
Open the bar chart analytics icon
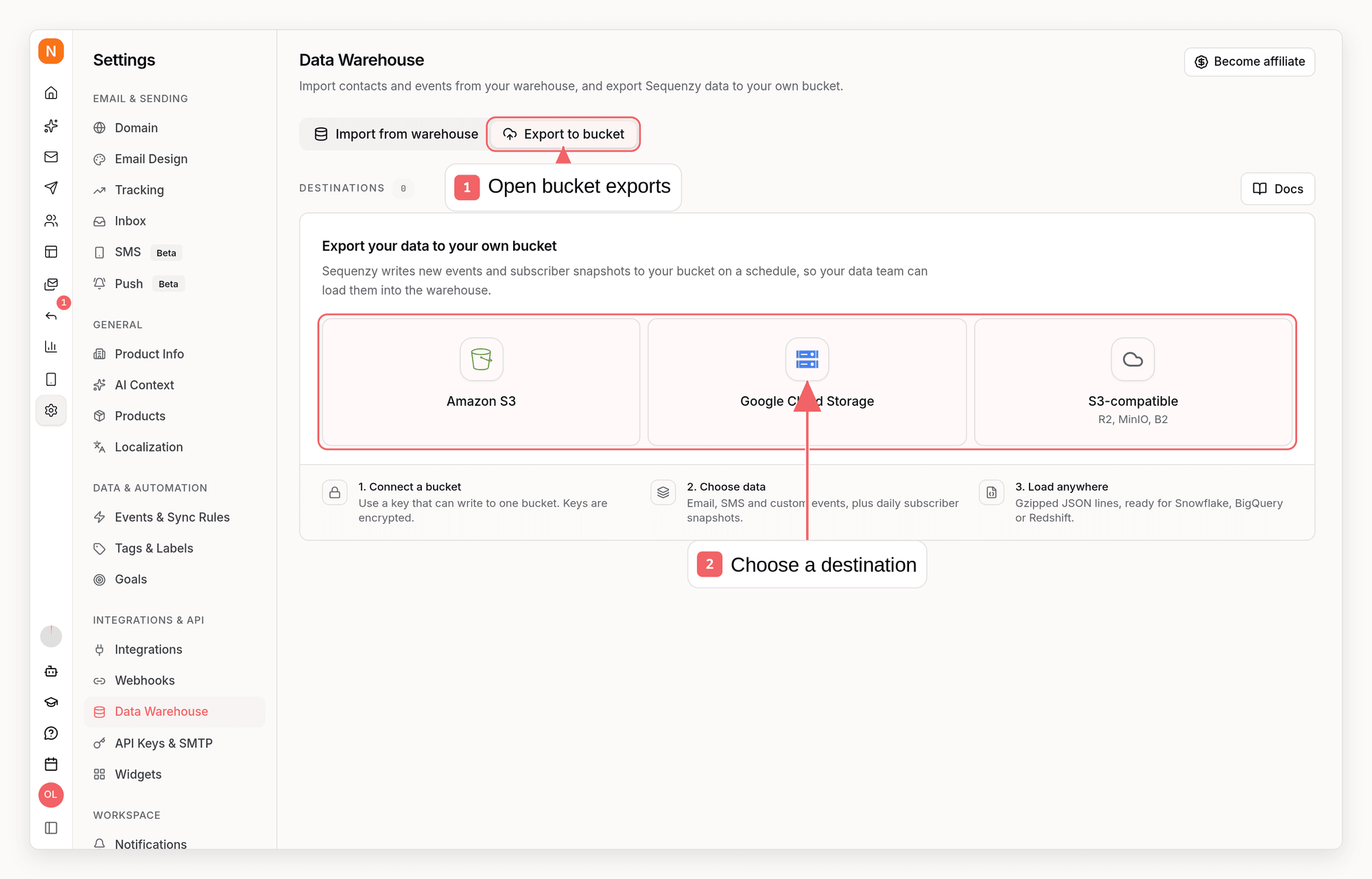tap(51, 347)
